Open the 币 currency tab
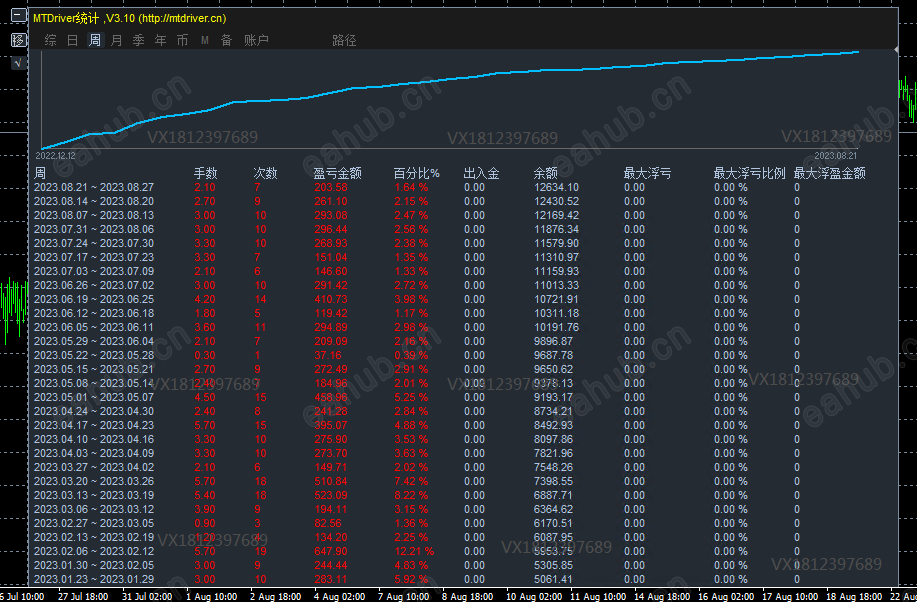 (x=182, y=40)
